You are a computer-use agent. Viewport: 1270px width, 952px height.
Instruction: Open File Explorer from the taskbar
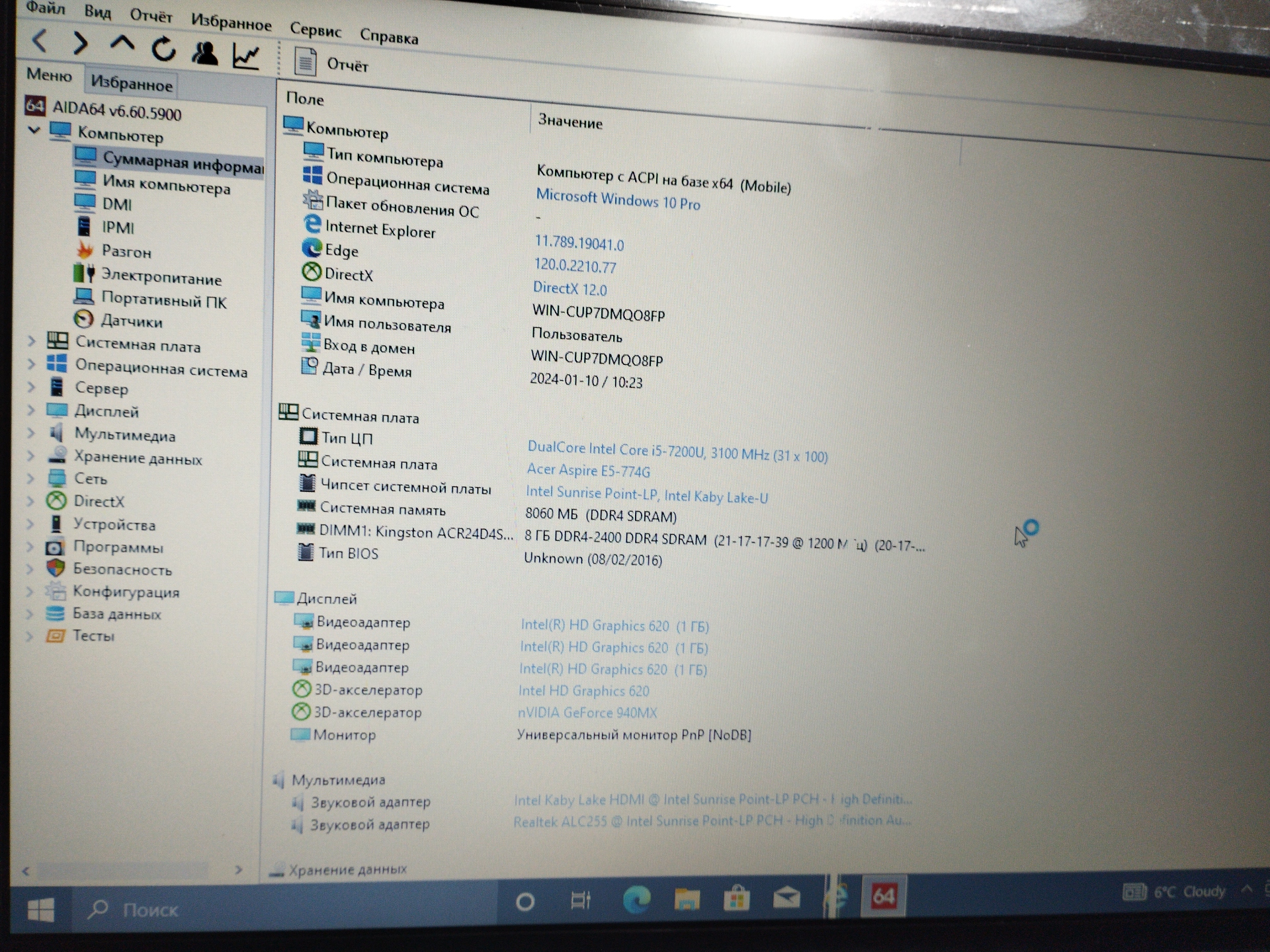687,899
